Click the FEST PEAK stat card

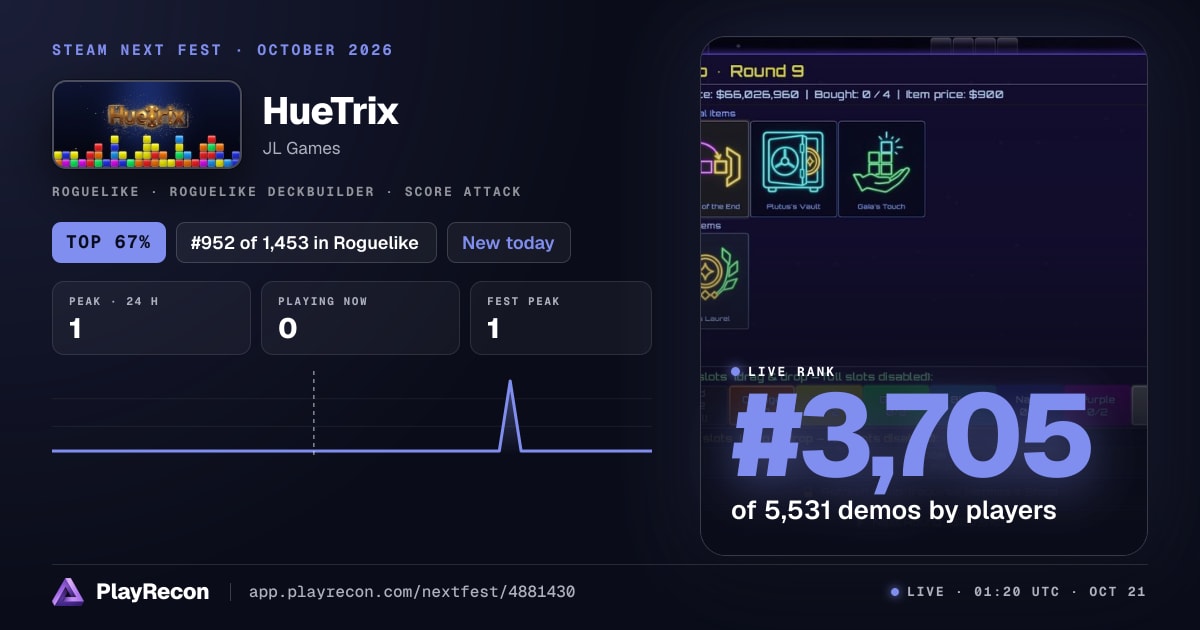coord(561,318)
